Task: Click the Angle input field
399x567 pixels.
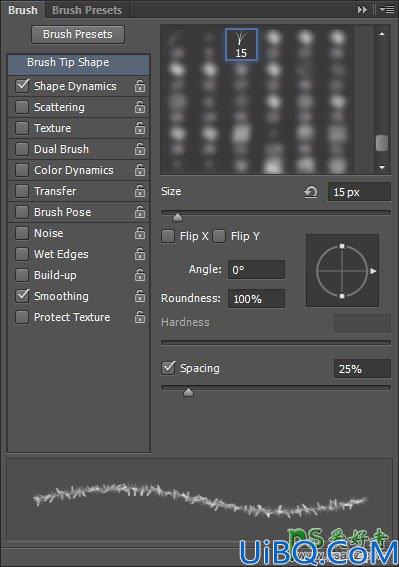Action: pyautogui.click(x=256, y=270)
